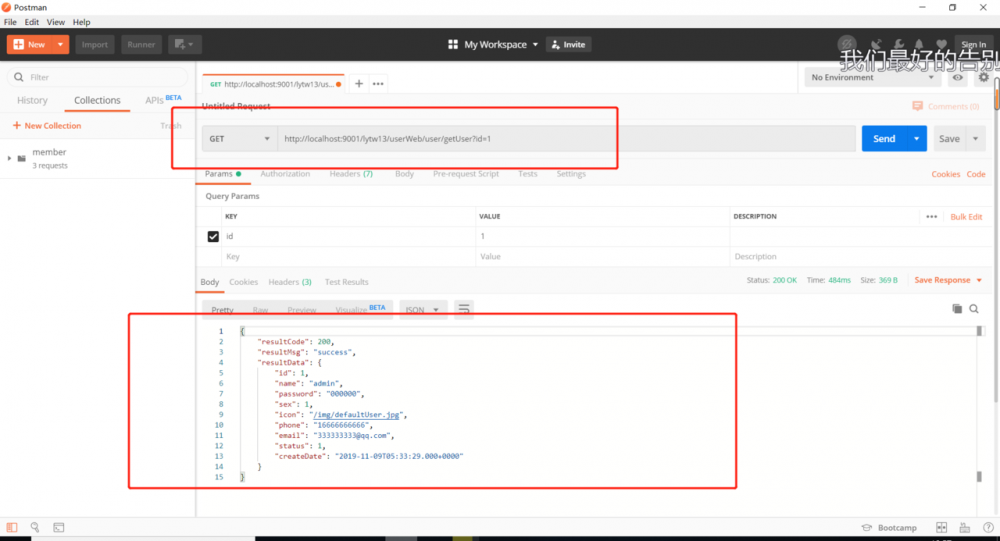Open the response Cookies tab
This screenshot has height=541, width=1000.
[x=244, y=281]
